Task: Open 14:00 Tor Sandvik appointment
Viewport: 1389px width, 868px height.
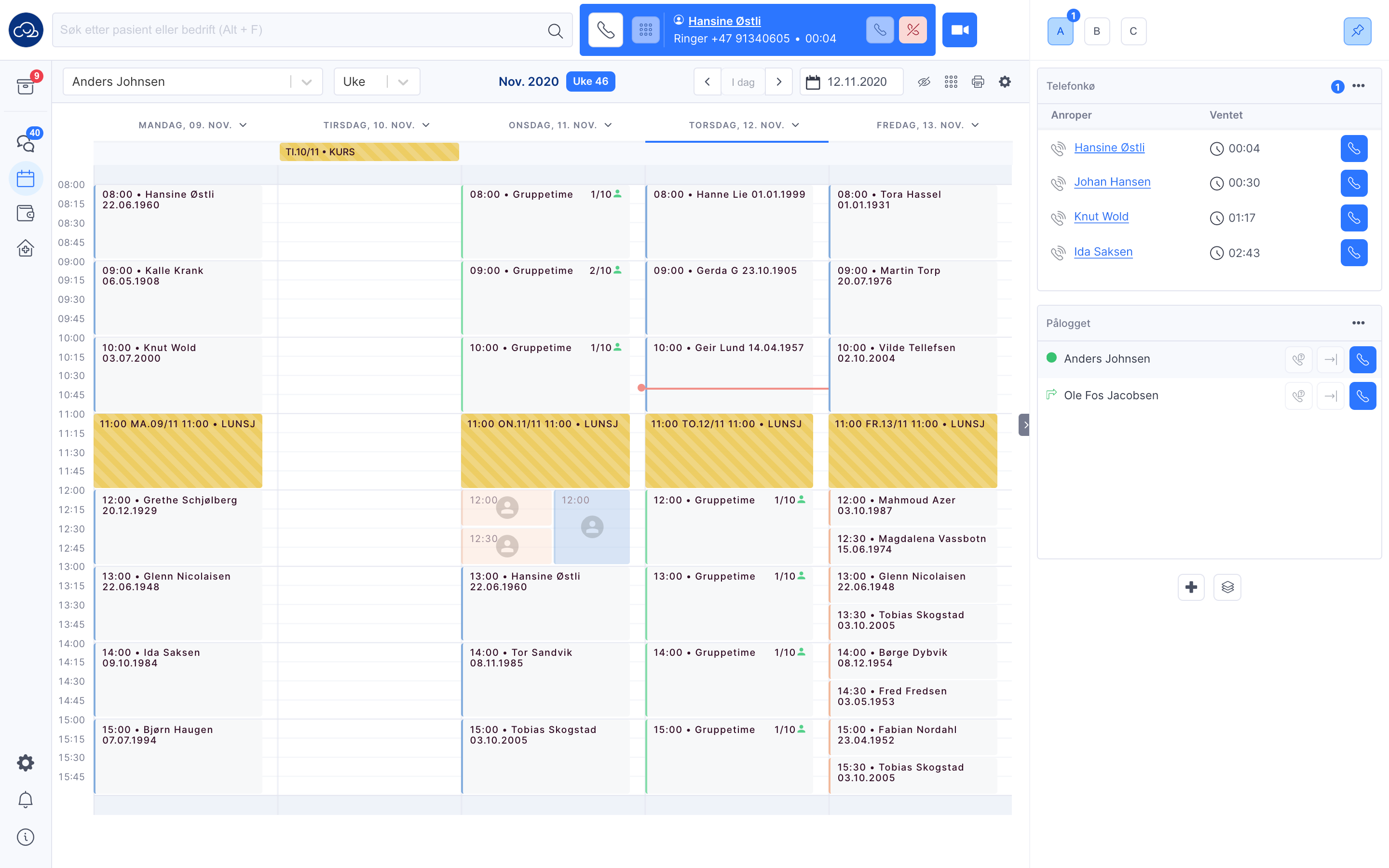Action: (x=545, y=680)
